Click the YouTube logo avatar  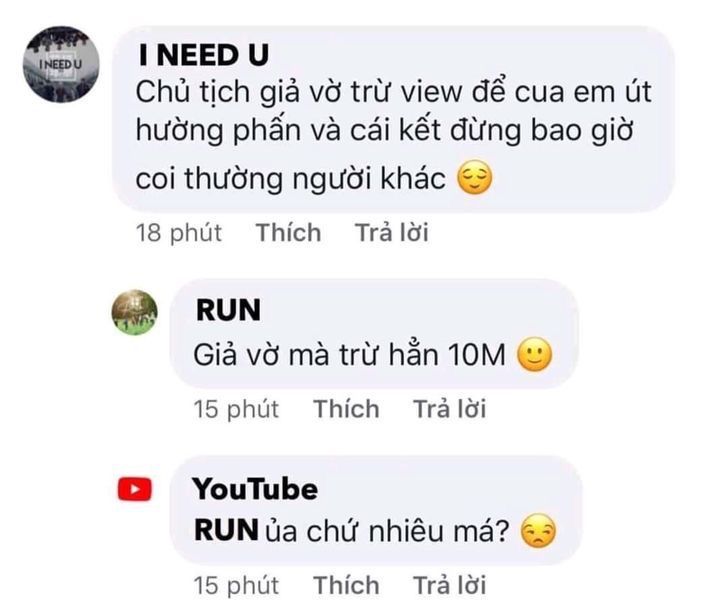135,489
